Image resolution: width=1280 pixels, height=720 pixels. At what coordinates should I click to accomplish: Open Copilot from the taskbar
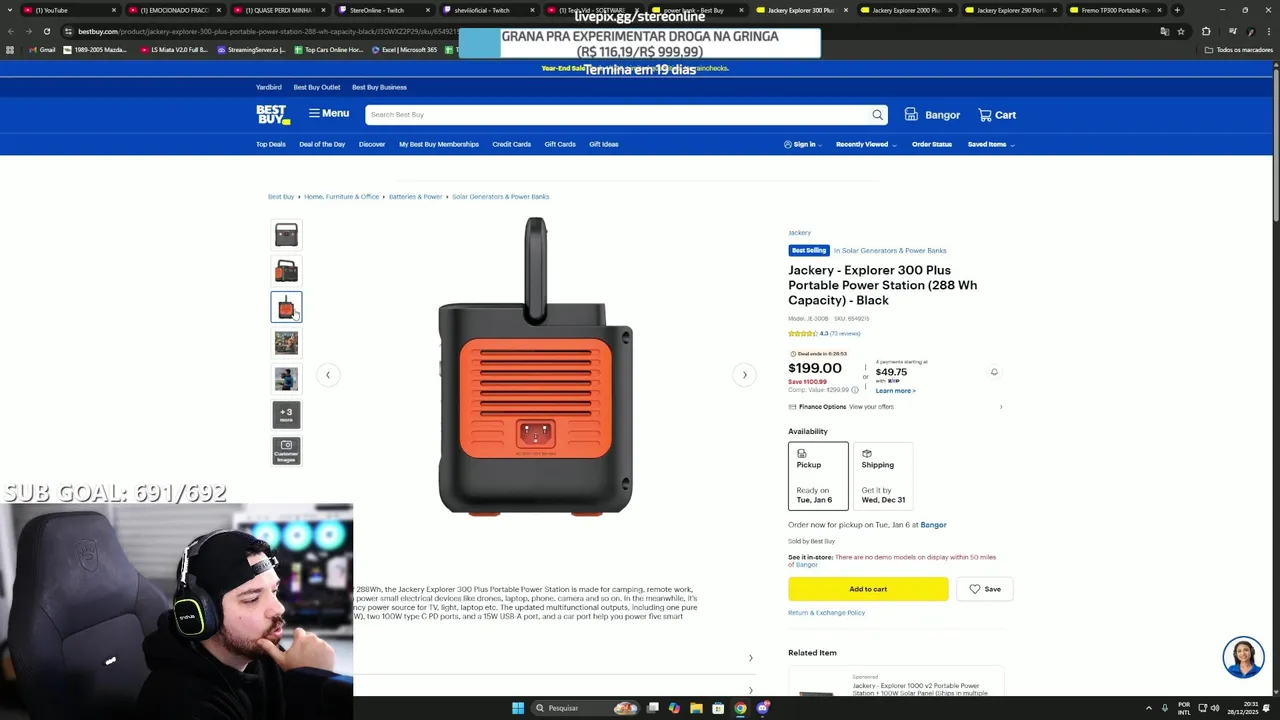click(x=674, y=708)
